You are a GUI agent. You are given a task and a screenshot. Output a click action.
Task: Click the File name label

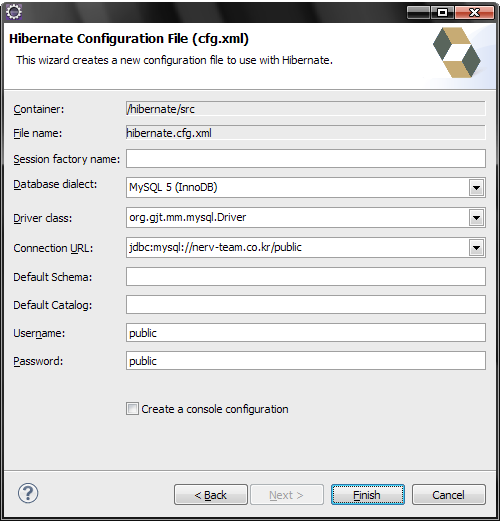tap(38, 133)
